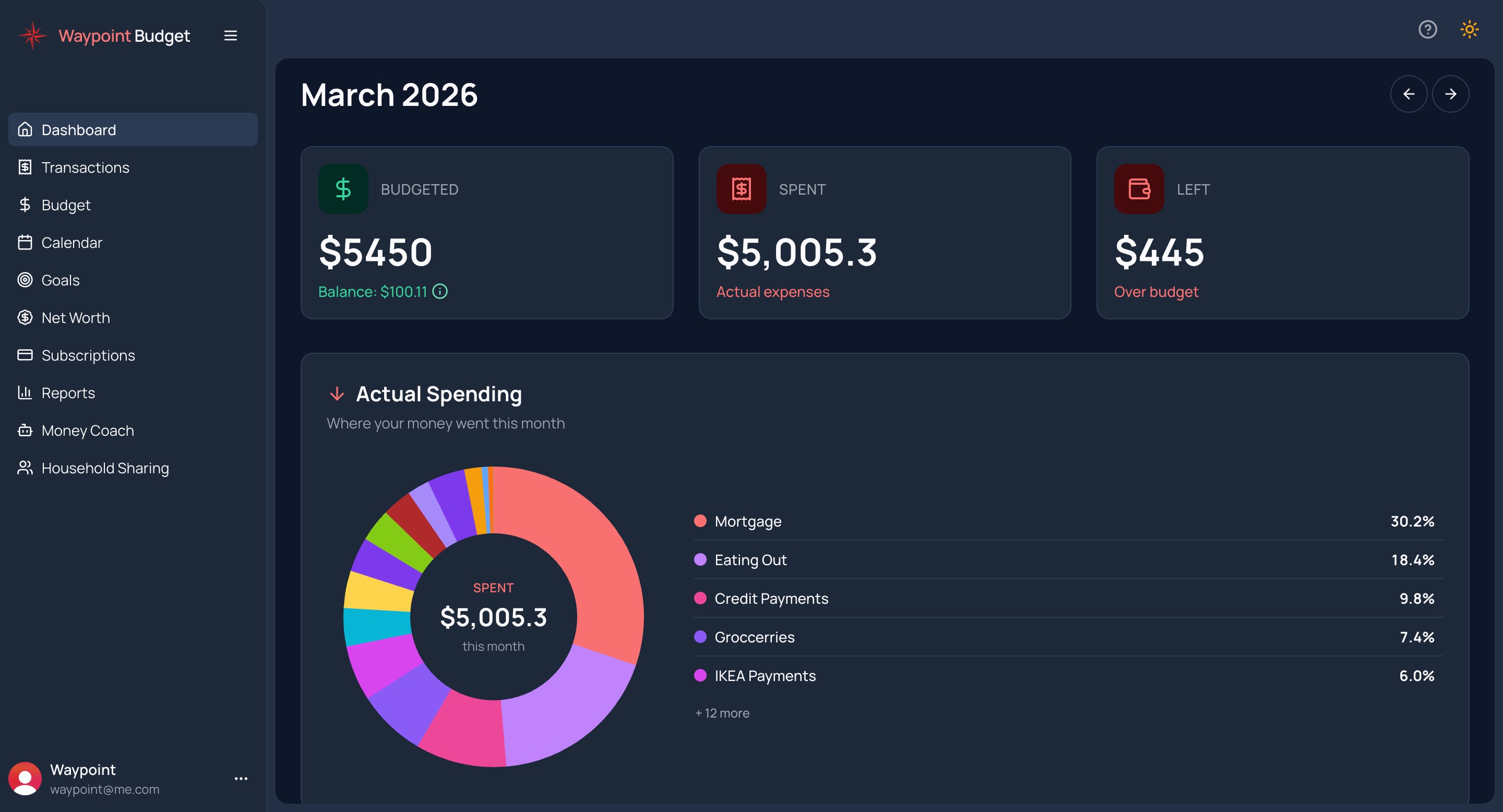
Task: Open the Money Coach page label
Action: 88,431
